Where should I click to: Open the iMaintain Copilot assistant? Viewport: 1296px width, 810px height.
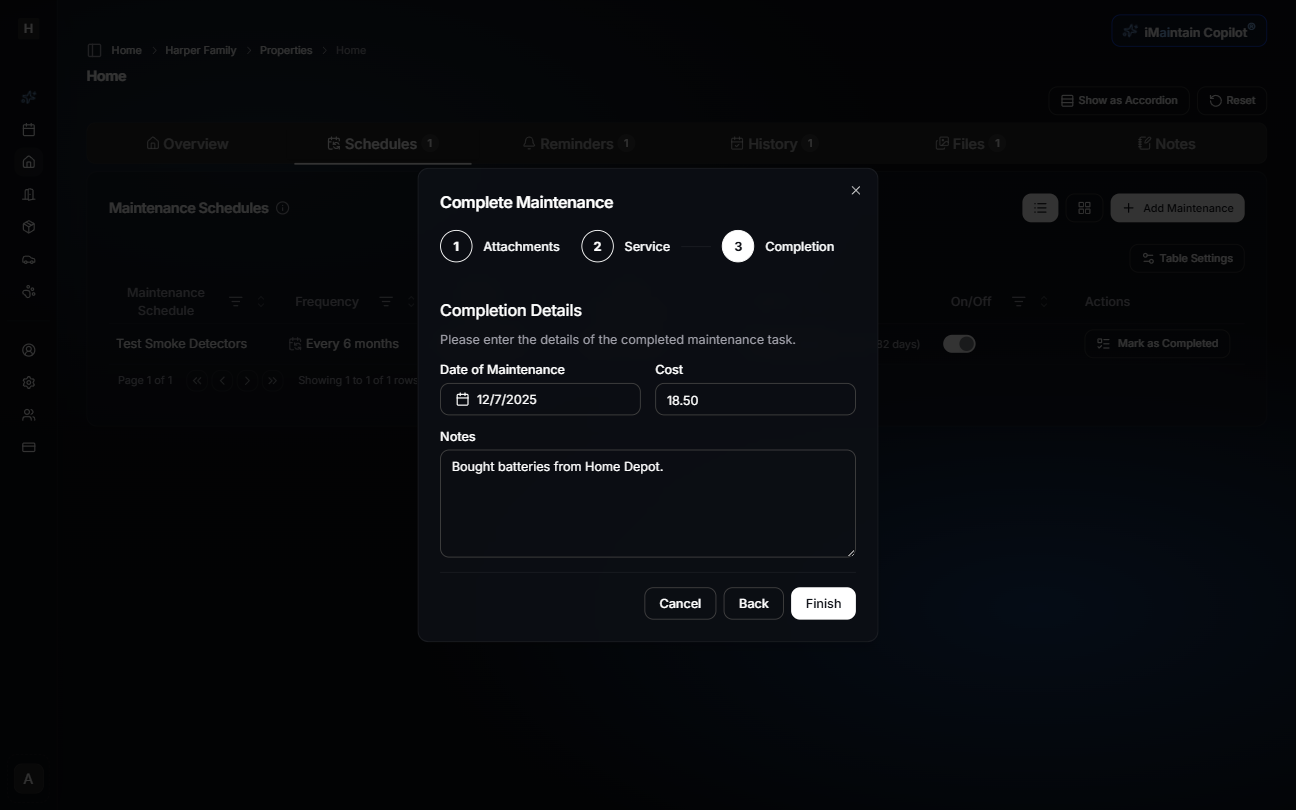[1188, 30]
